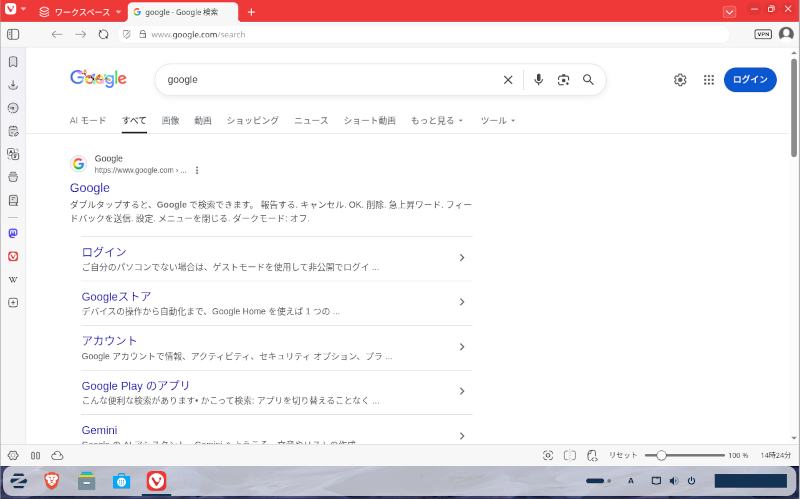The width and height of the screenshot is (800, 499).
Task: Open the Zorin start menu
Action: pos(18,481)
